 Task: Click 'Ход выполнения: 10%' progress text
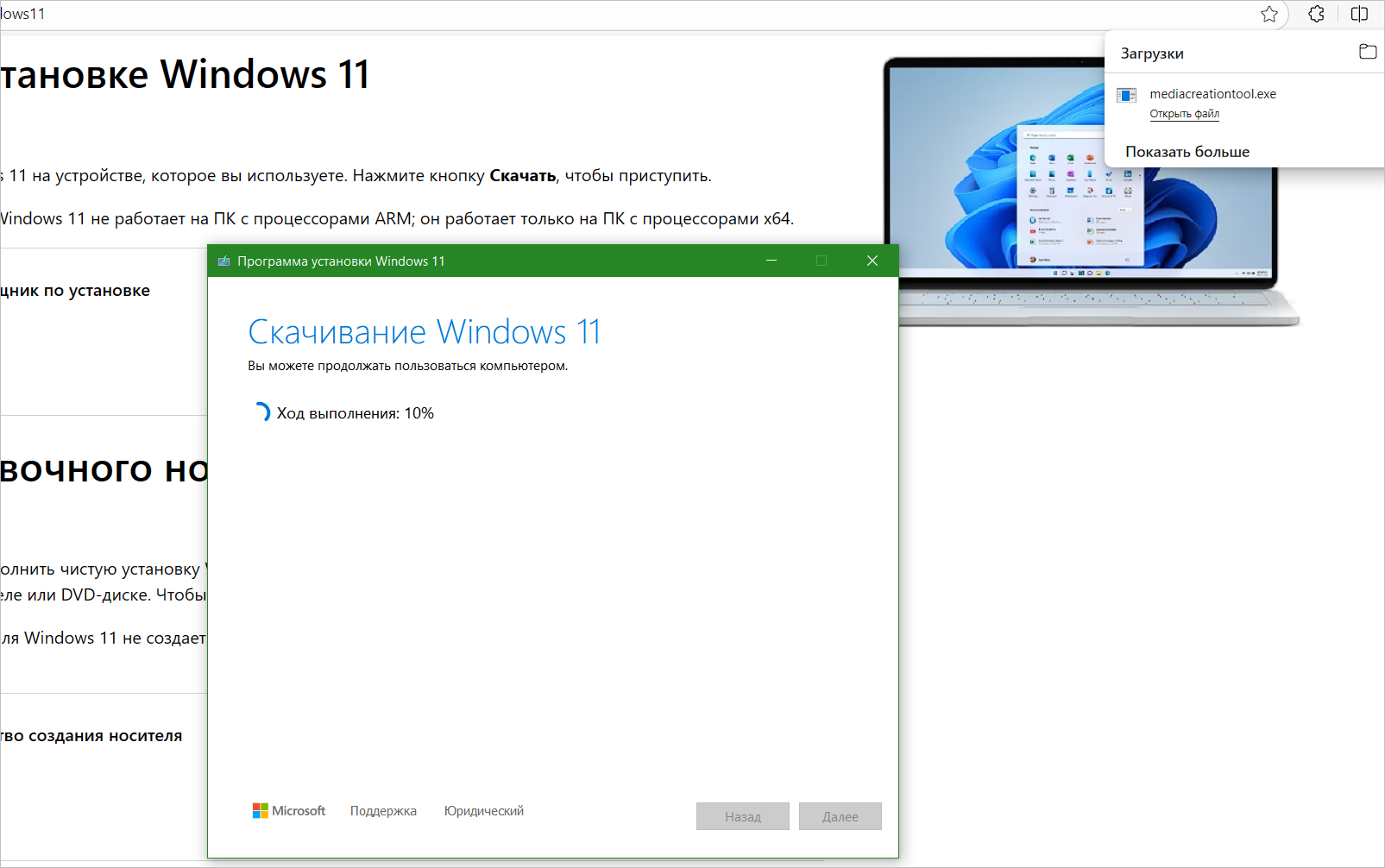(356, 413)
